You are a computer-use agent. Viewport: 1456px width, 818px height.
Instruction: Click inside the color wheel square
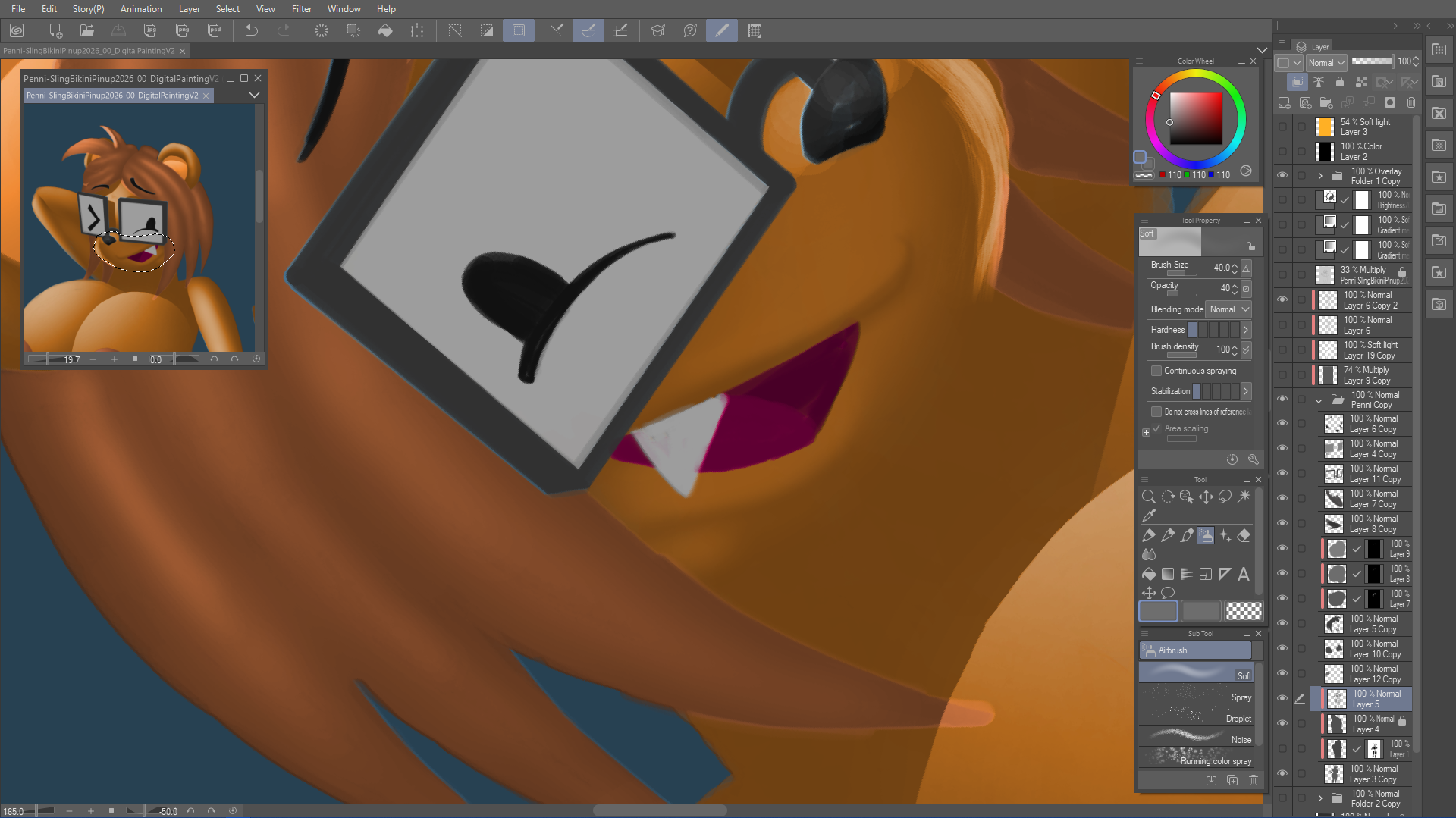1195,118
